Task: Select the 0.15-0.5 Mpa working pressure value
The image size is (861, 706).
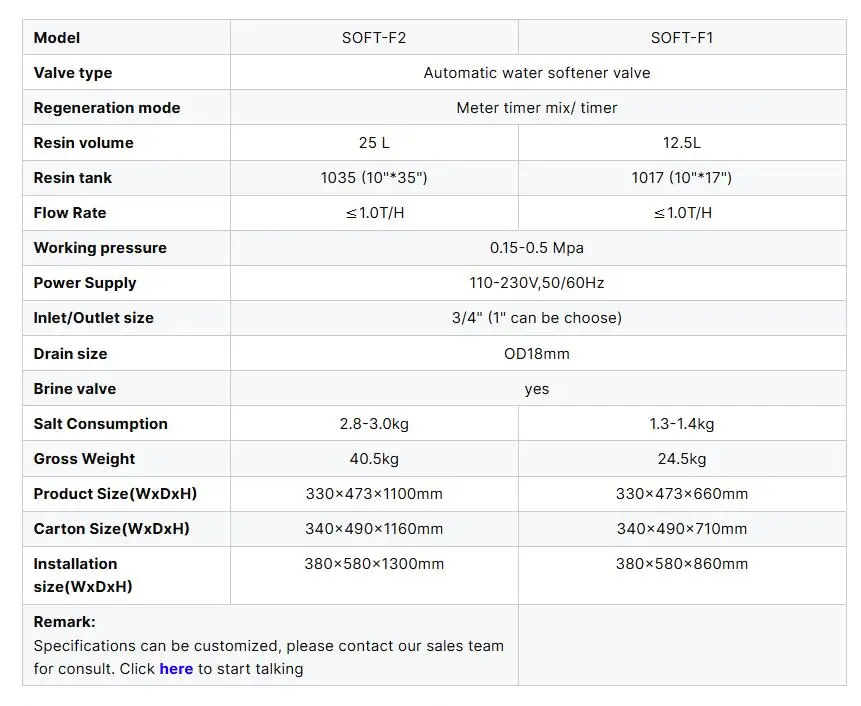Action: (x=537, y=248)
